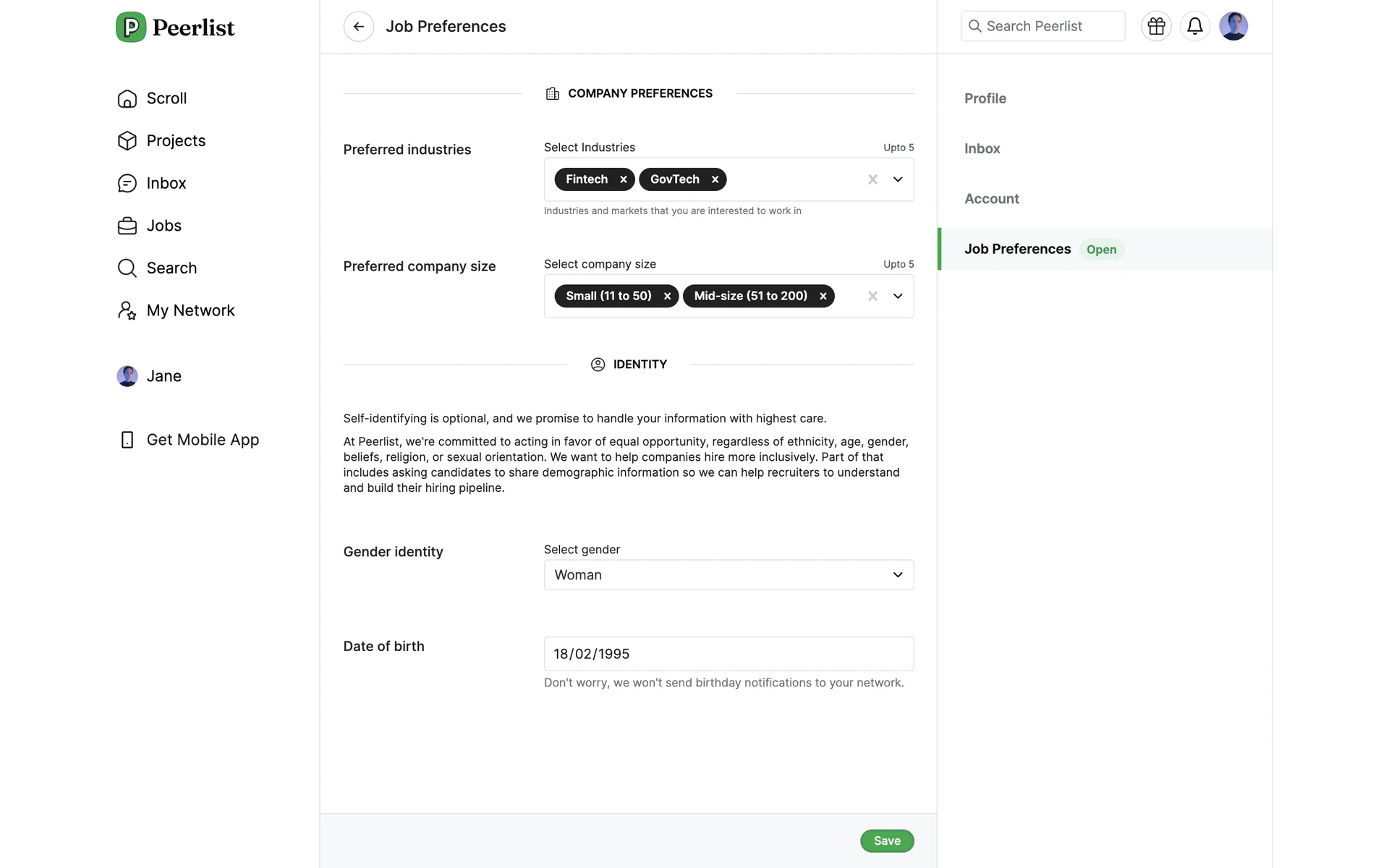Expand the company size dropdown
This screenshot has height=868, width=1389.
898,296
